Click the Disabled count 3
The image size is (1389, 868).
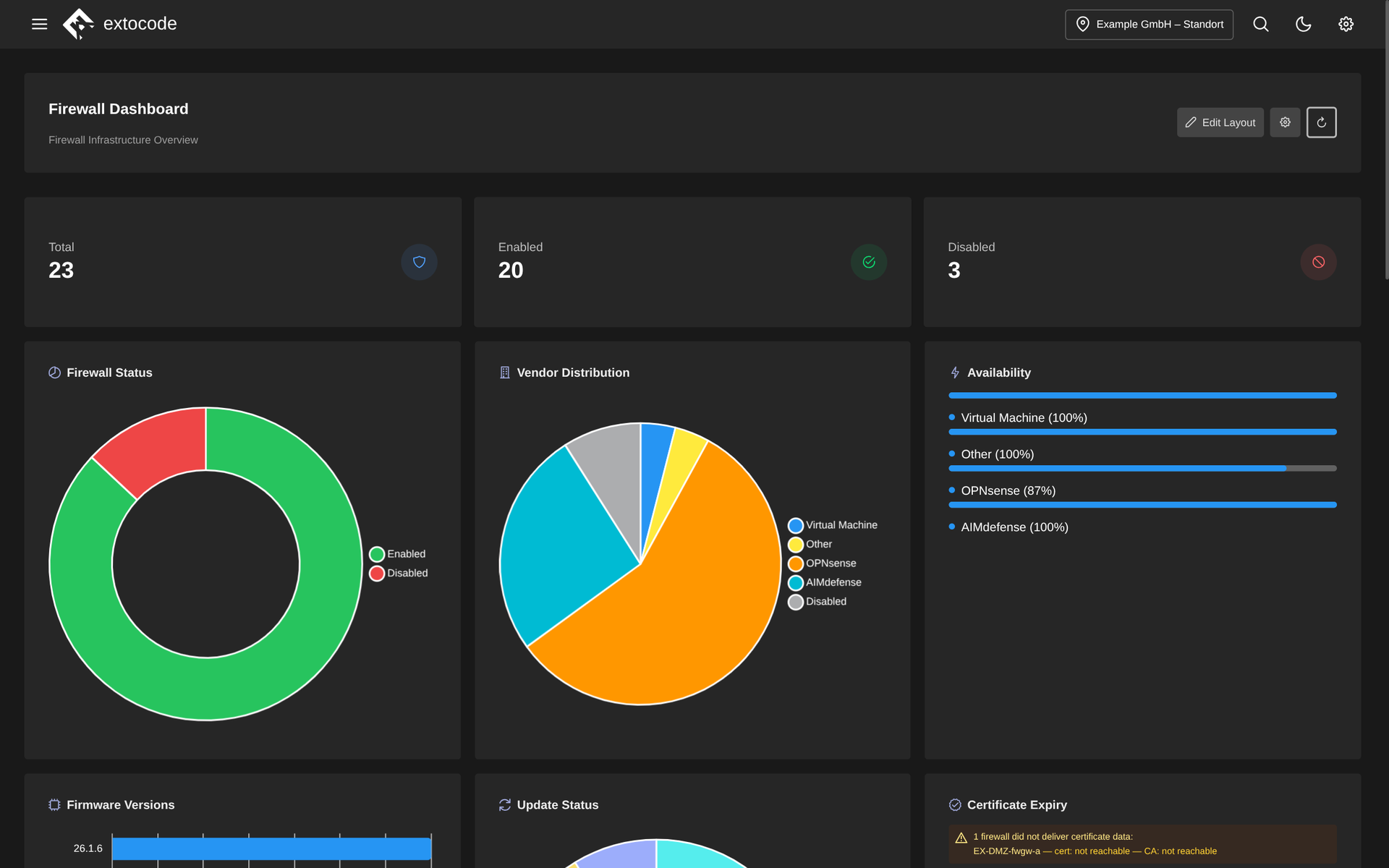pyautogui.click(x=954, y=271)
